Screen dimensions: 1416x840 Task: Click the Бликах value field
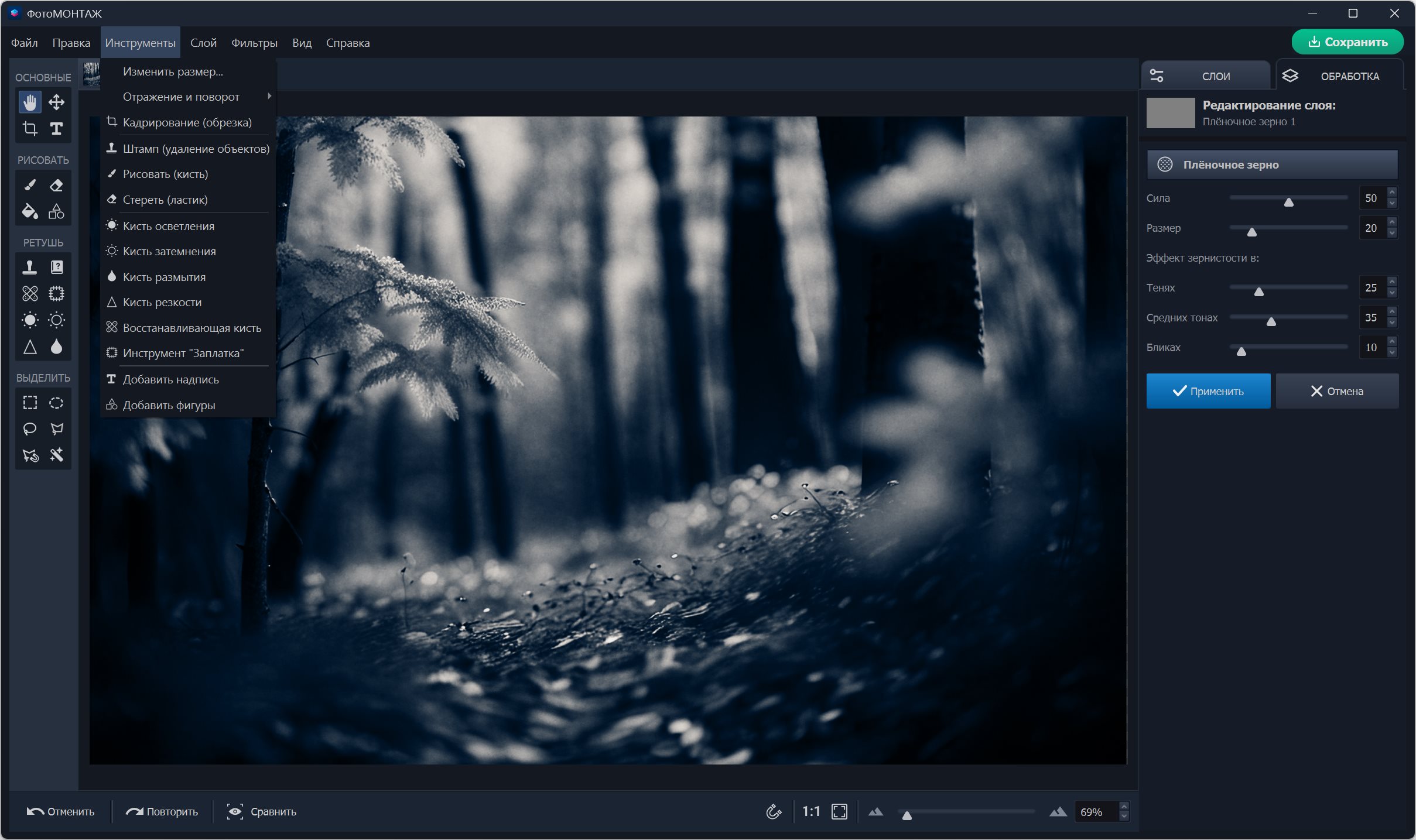(x=1370, y=347)
